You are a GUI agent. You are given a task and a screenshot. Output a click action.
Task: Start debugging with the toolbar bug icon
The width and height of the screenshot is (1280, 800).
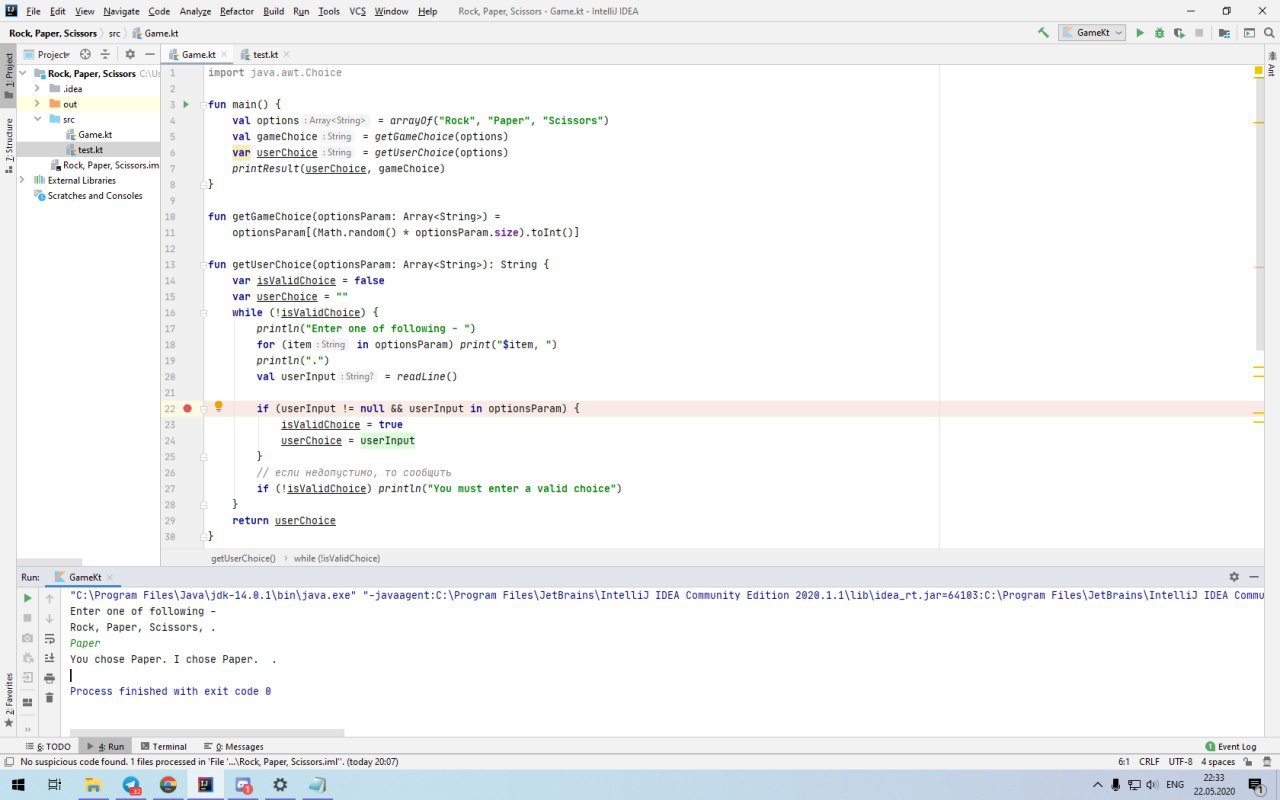point(1160,33)
